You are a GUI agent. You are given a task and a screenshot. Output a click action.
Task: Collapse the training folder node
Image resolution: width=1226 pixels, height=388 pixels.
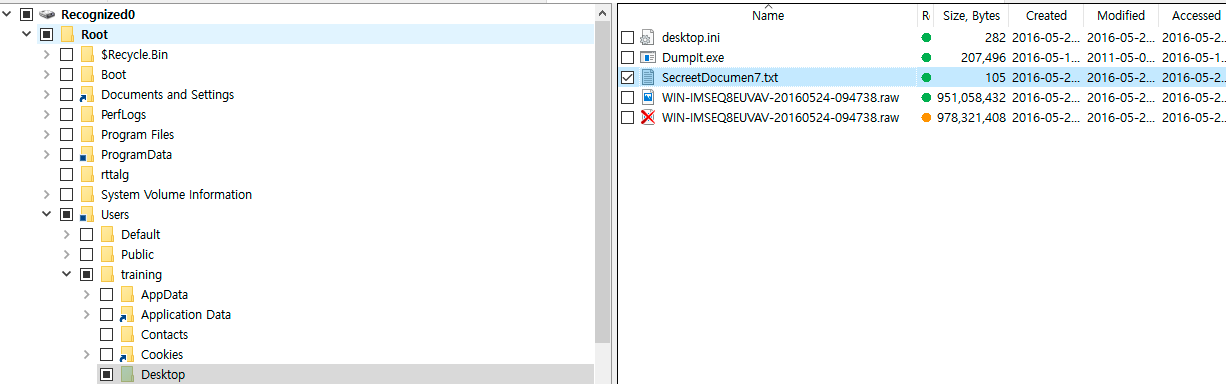67,275
